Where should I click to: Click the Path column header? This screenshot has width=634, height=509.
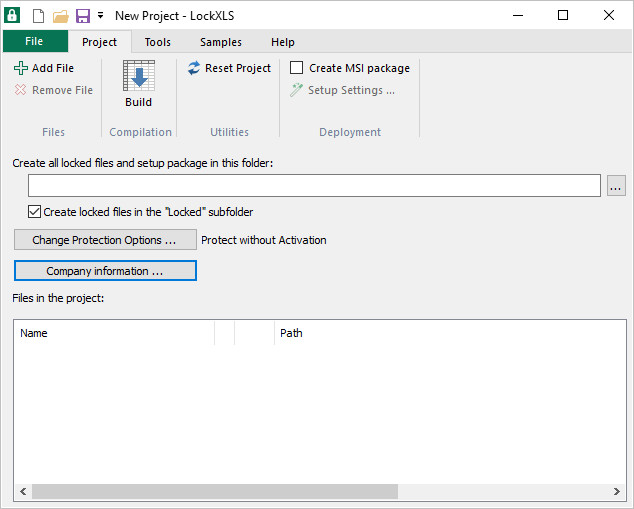click(x=450, y=333)
